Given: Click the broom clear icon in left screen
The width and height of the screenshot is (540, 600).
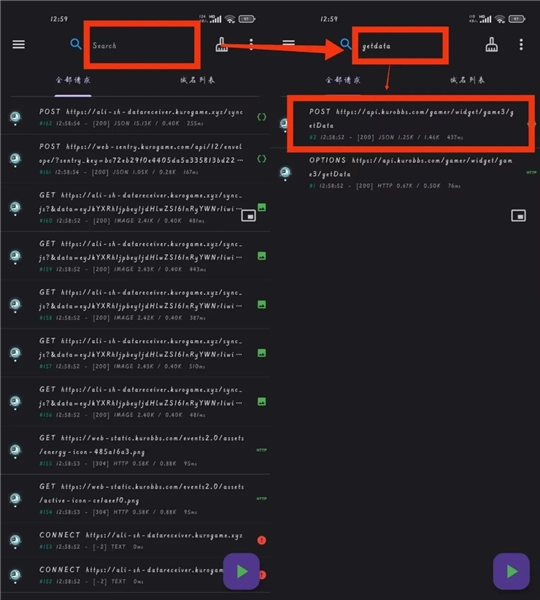Looking at the screenshot, I should coord(222,45).
